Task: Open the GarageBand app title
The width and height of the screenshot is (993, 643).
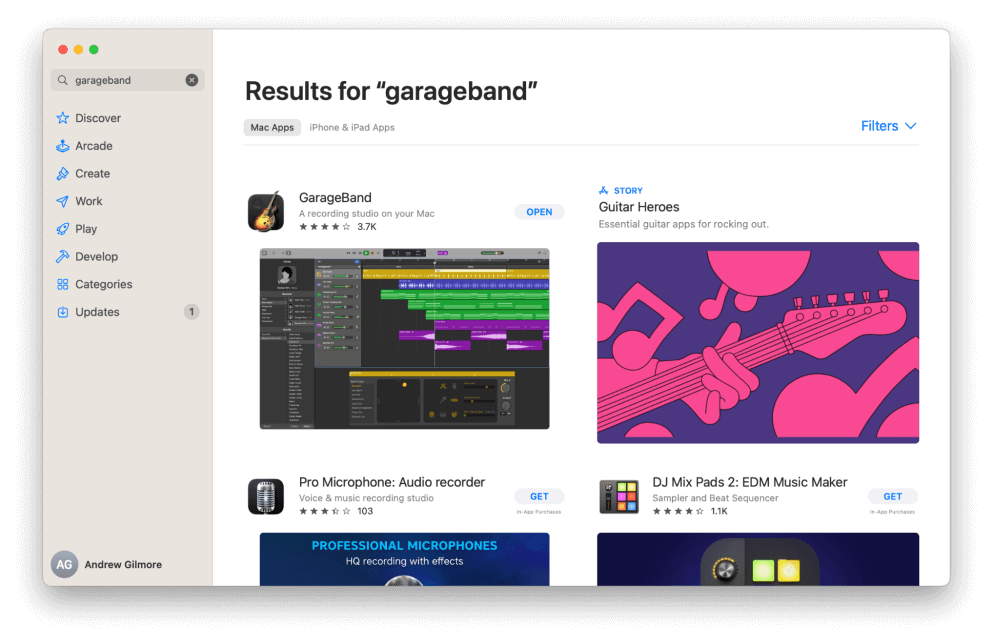Action: click(x=335, y=198)
